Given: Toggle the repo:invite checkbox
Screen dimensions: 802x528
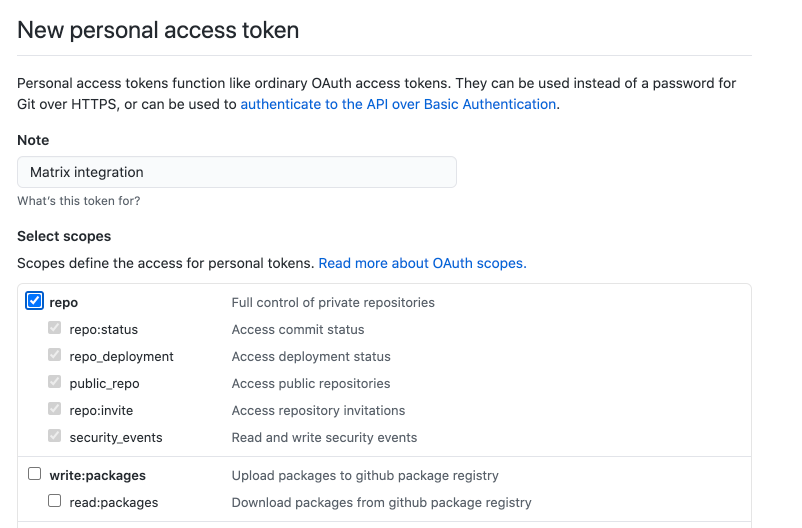Looking at the screenshot, I should coord(54,409).
